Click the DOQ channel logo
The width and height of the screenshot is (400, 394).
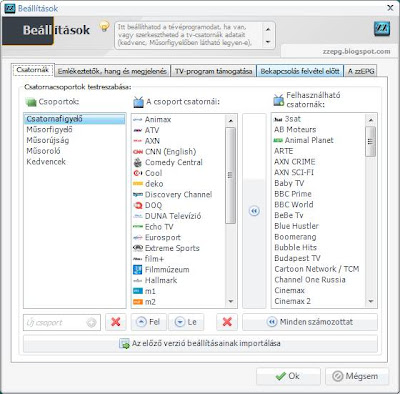(138, 205)
